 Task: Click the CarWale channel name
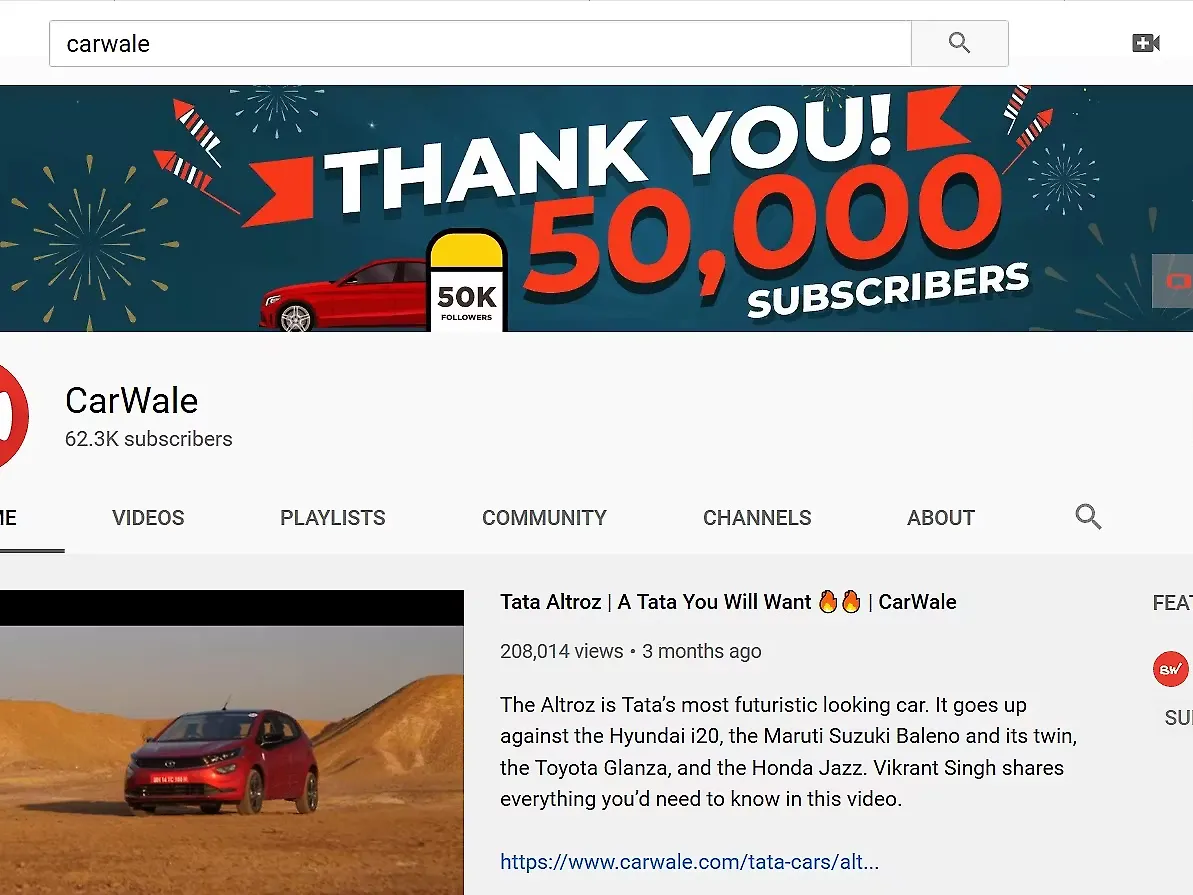point(132,400)
